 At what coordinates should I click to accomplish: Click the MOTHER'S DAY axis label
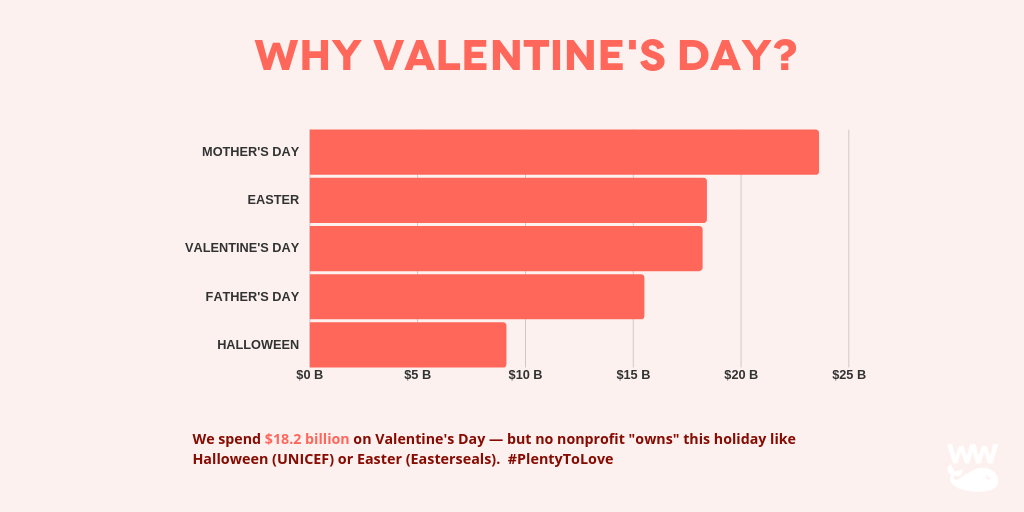[x=250, y=152]
